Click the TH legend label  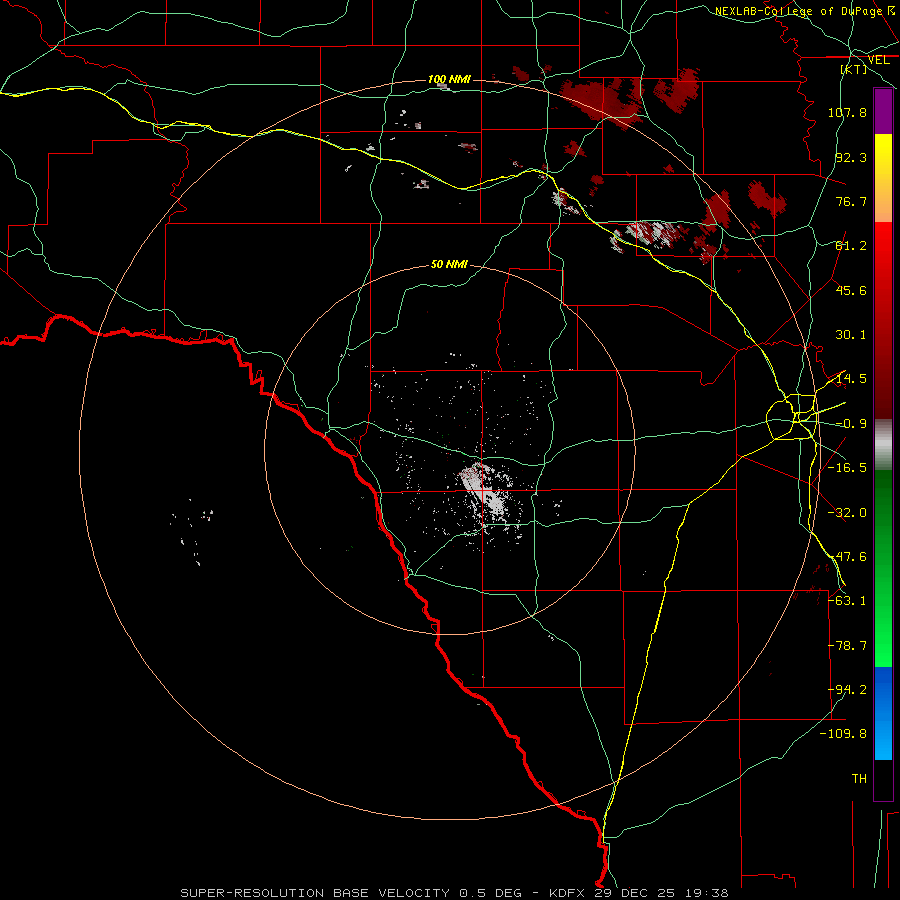[859, 779]
